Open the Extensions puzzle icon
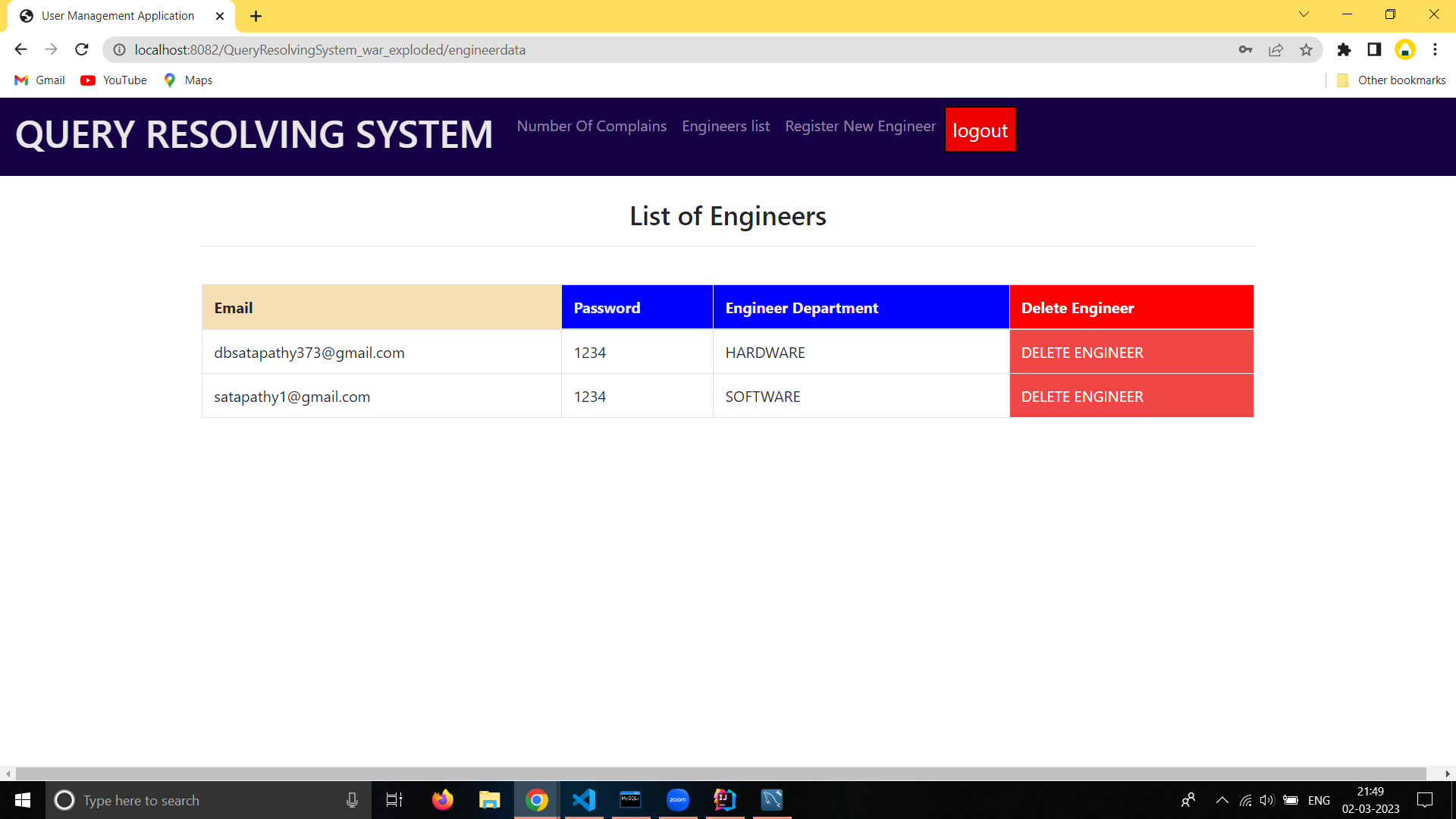The image size is (1456, 819). pos(1344,50)
